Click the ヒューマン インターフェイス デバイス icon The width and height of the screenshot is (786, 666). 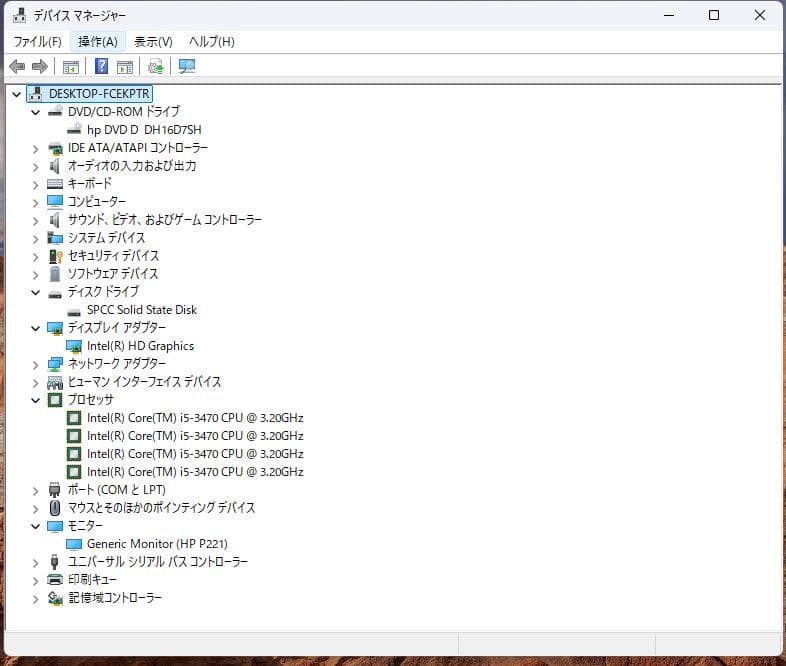pos(55,382)
